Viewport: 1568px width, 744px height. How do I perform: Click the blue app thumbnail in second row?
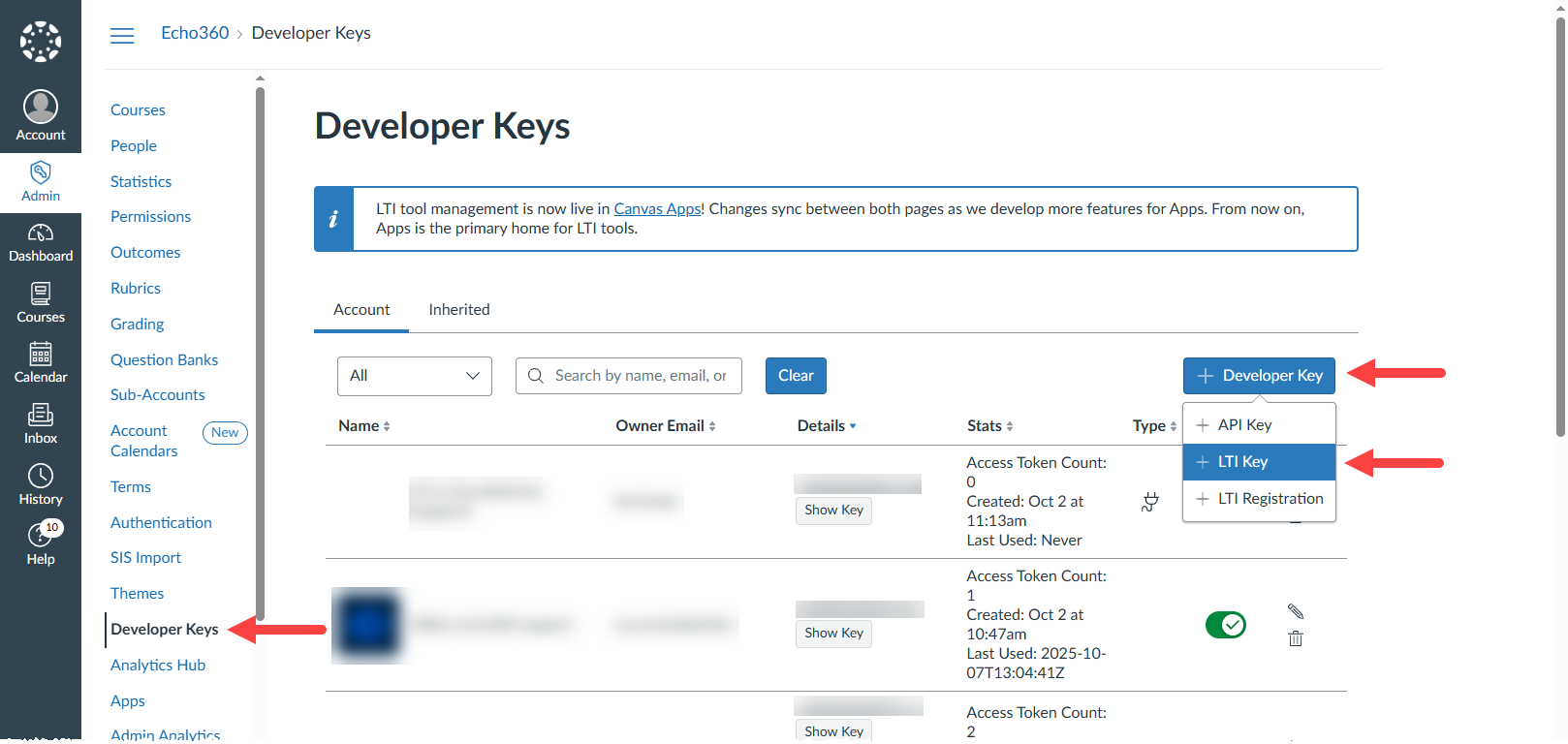click(367, 625)
